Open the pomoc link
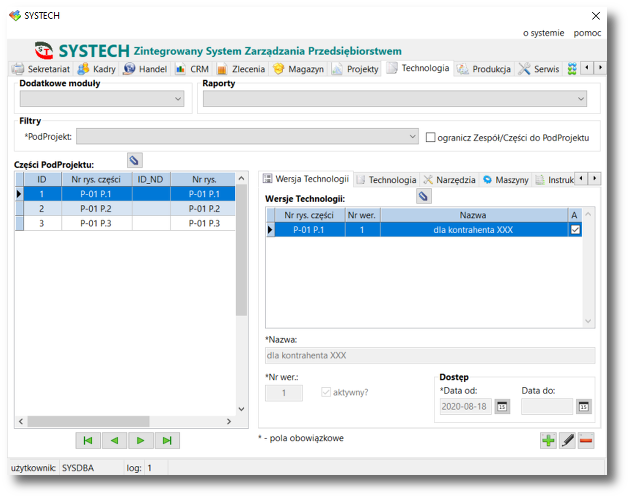 point(587,33)
